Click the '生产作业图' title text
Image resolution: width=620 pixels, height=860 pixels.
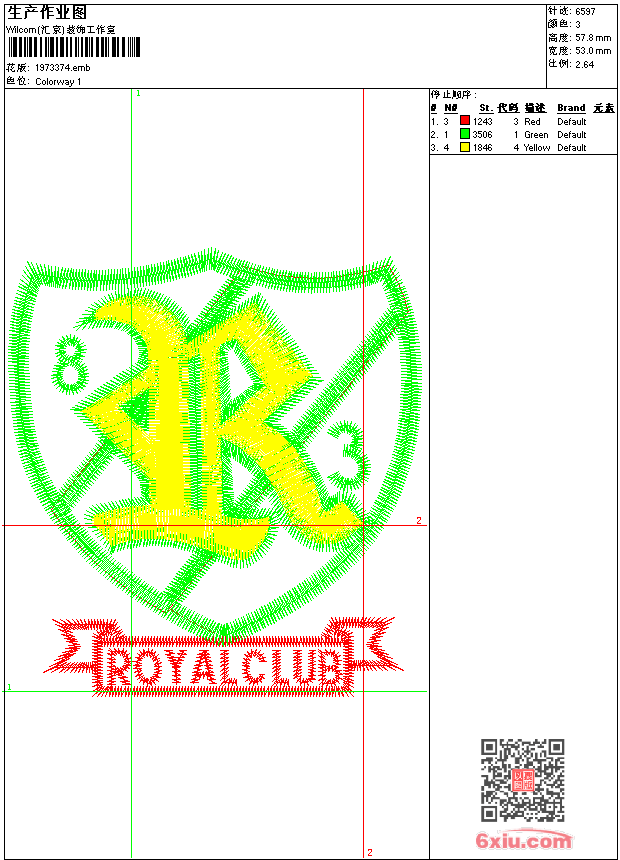tap(47, 13)
